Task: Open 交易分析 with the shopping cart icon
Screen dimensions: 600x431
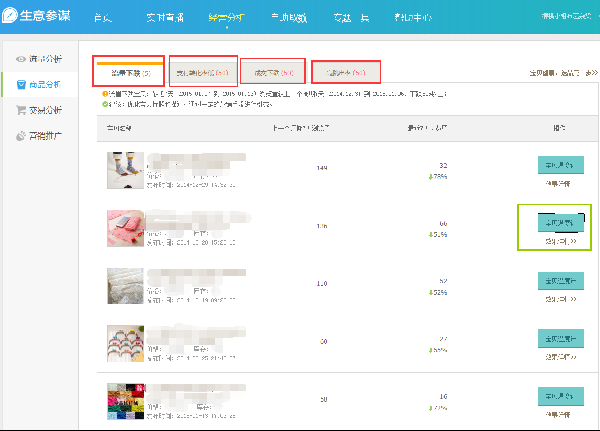Action: tap(42, 110)
